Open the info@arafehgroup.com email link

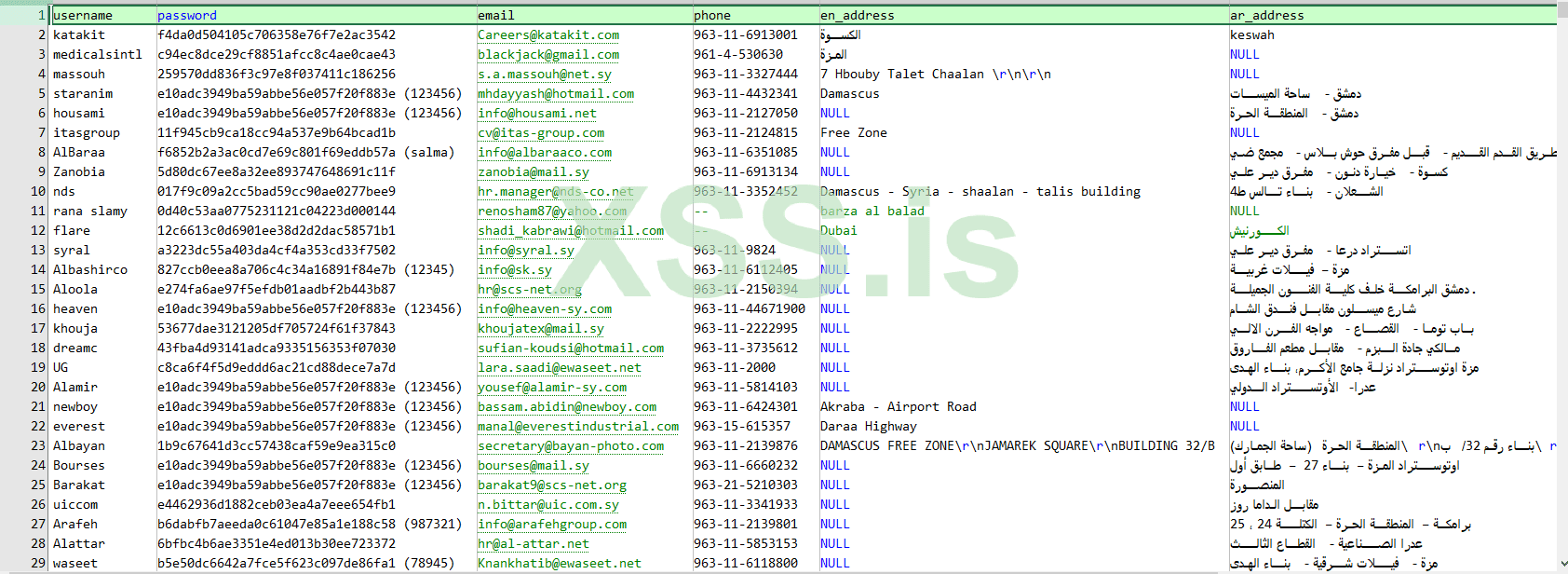point(552,524)
